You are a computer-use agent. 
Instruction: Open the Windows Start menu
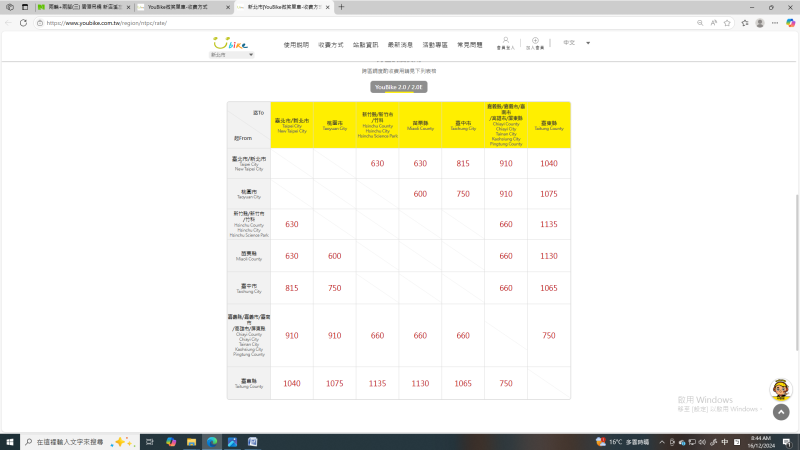point(10,442)
